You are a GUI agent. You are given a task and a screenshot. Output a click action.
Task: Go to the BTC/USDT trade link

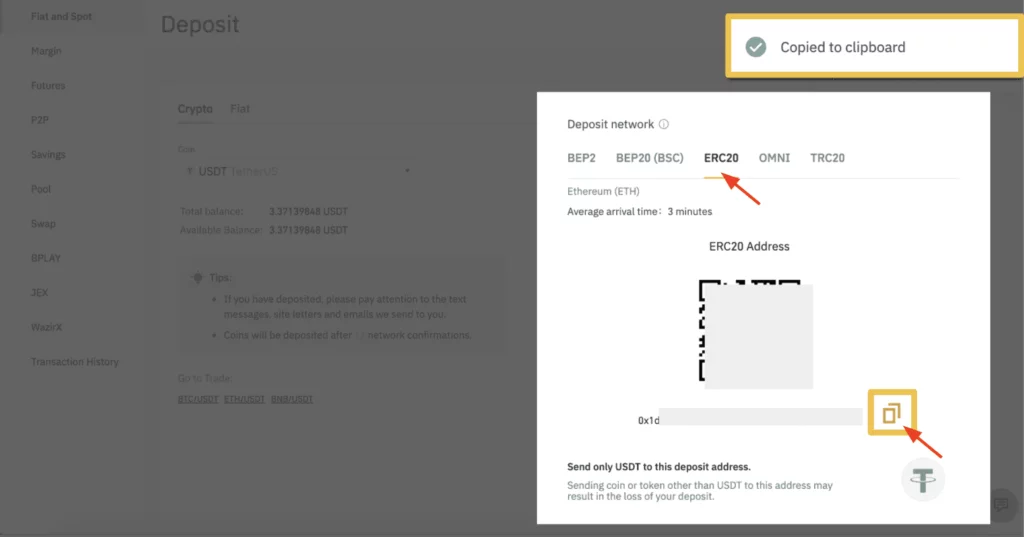[x=198, y=399]
